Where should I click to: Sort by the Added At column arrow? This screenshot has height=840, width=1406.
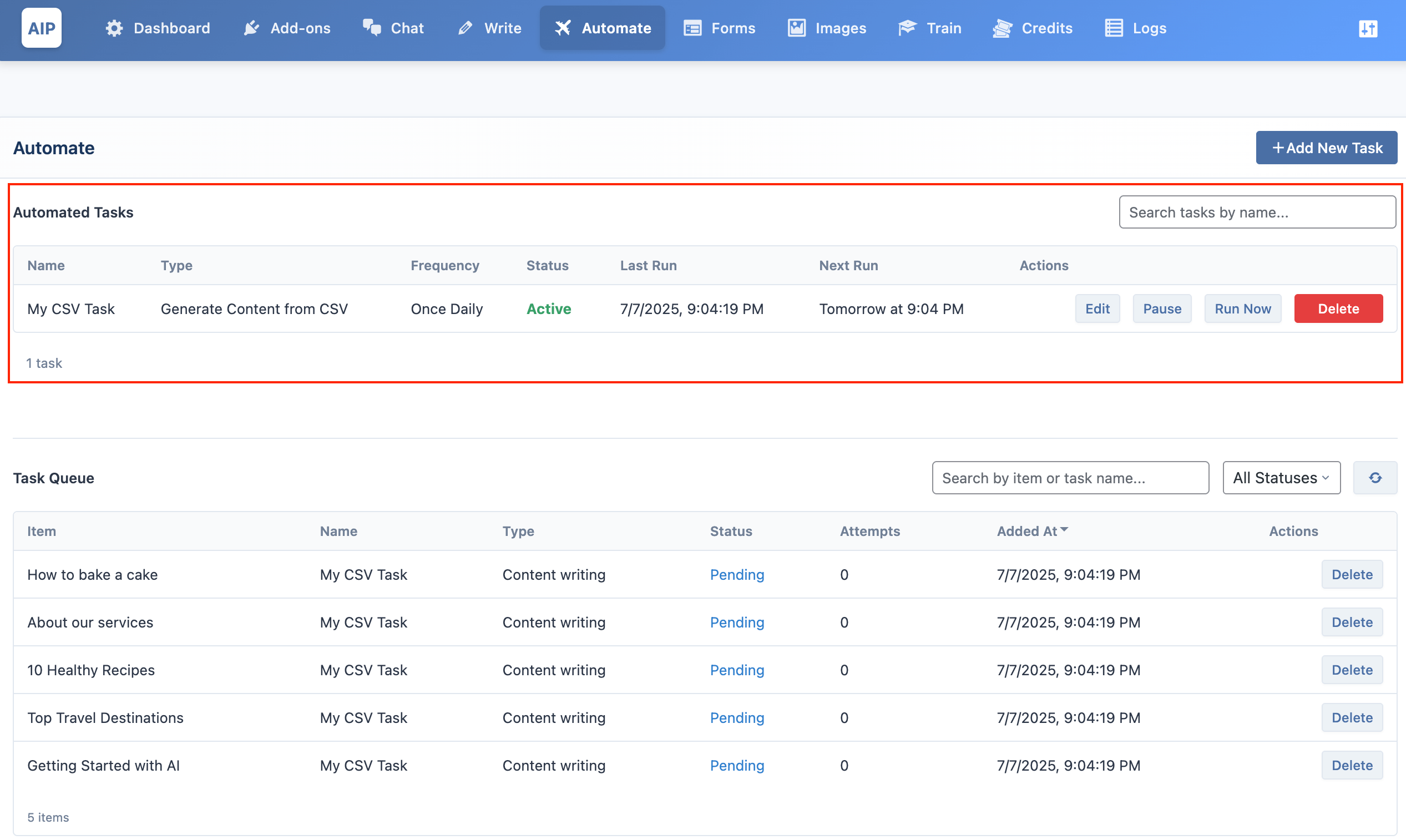coord(1064,530)
